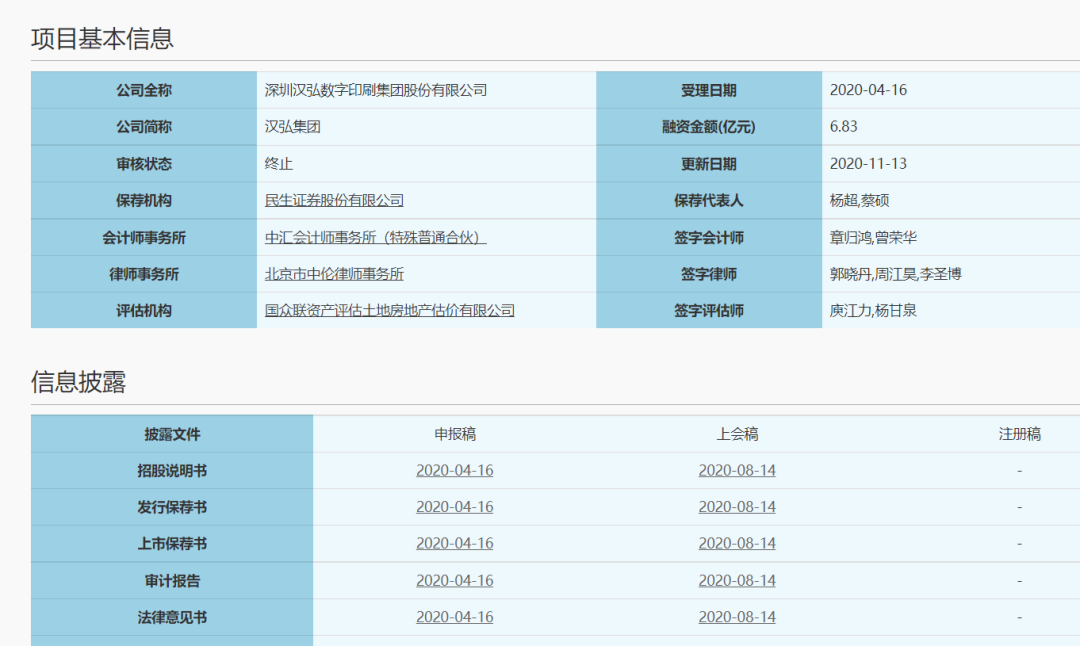Open 招股说明书 上会稿 dated 2020-08-14
The image size is (1080, 646).
pyautogui.click(x=737, y=470)
